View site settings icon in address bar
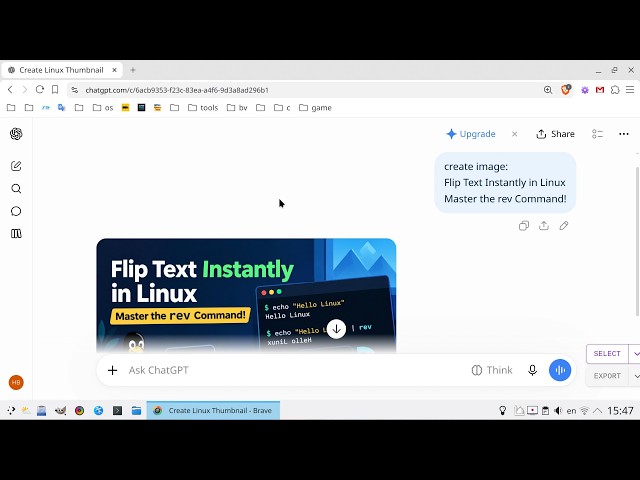The width and height of the screenshot is (640, 480). pos(75,90)
